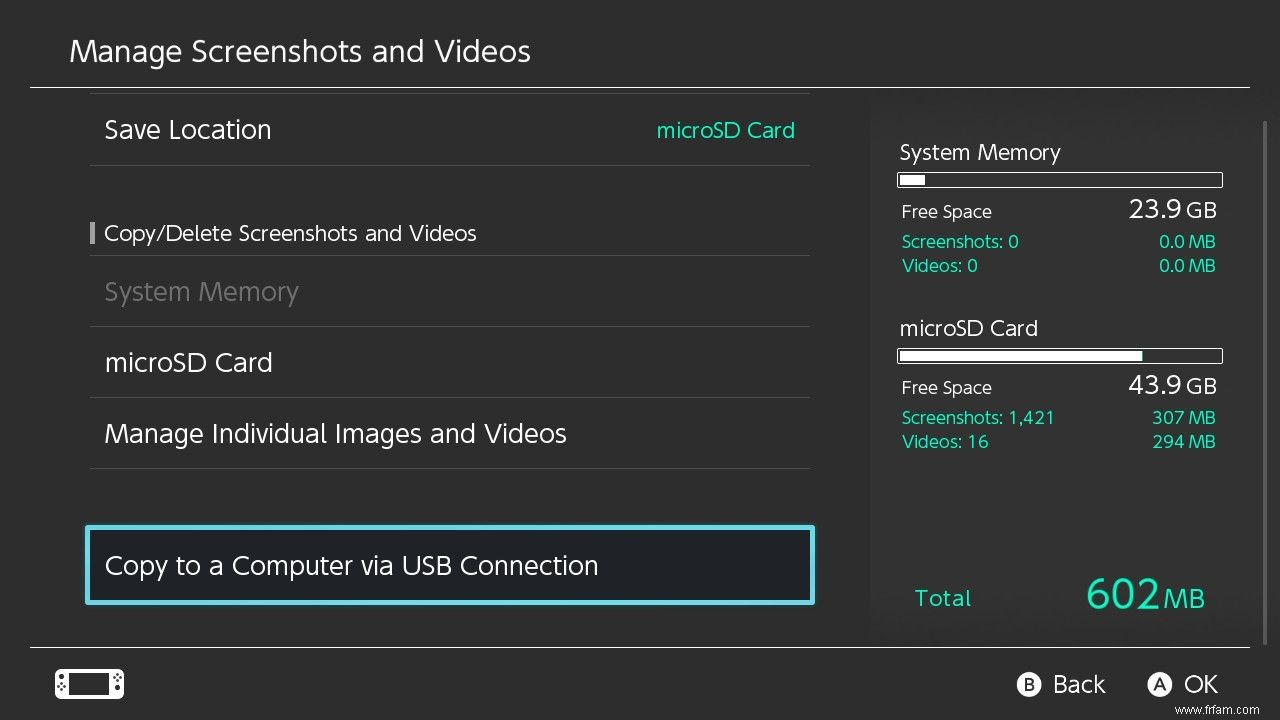
Task: Click the B button icon for Back
Action: 1028,685
